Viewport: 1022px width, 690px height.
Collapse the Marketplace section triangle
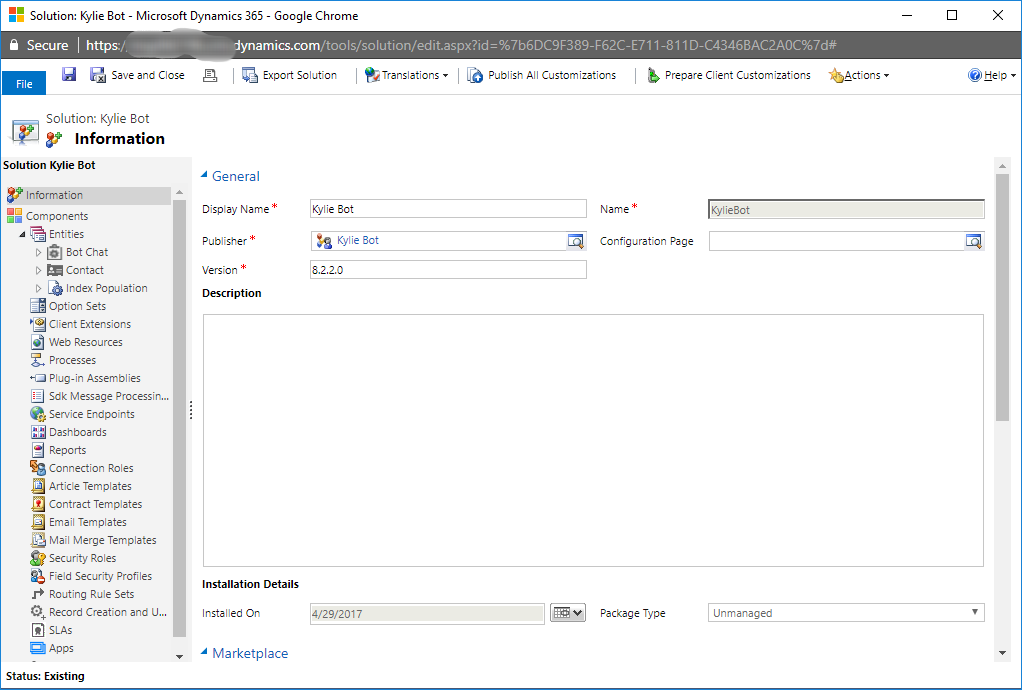click(204, 652)
